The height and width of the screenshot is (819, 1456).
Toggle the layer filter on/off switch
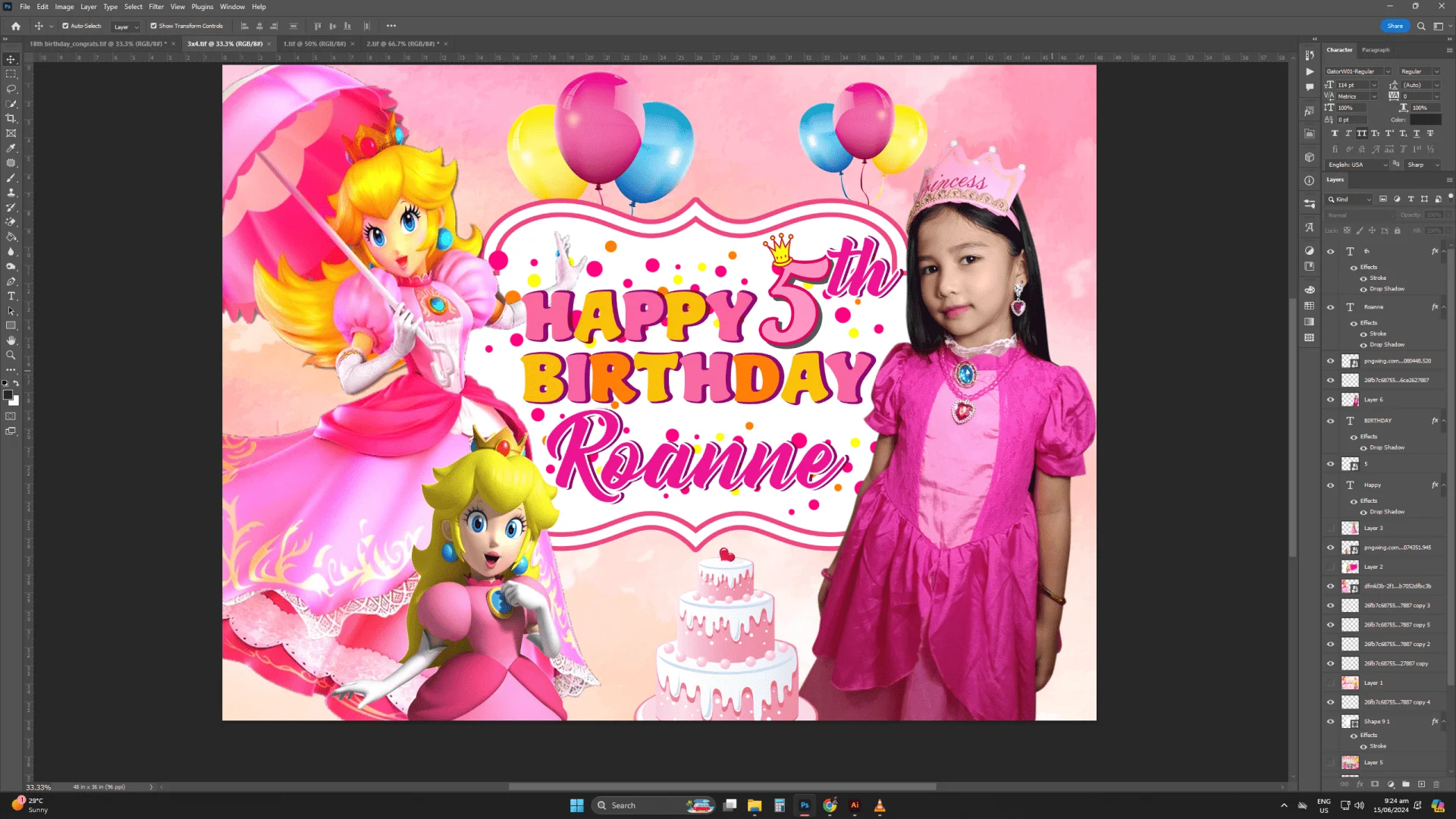pyautogui.click(x=1451, y=197)
